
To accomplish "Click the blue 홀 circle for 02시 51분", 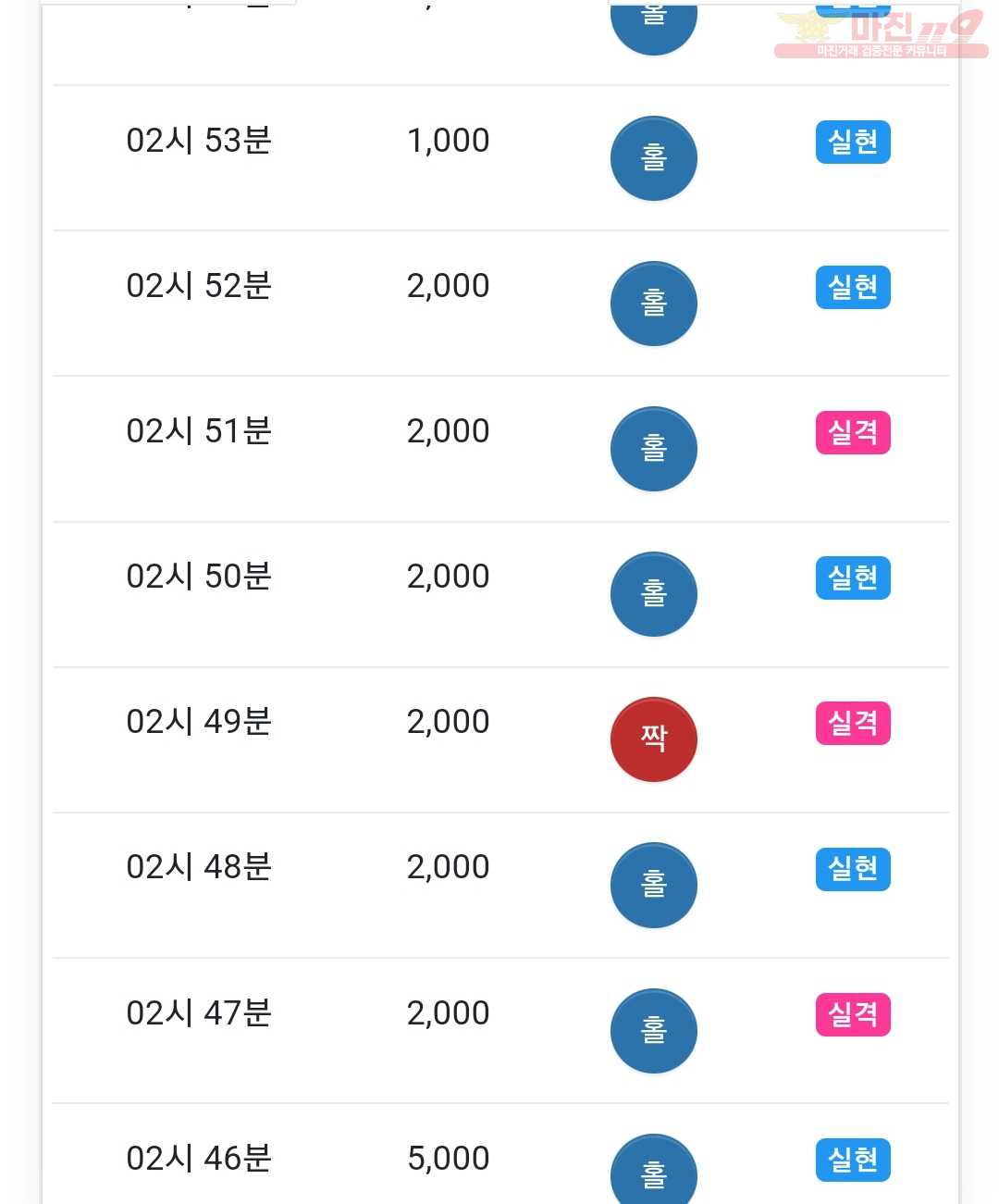I will (x=653, y=449).
